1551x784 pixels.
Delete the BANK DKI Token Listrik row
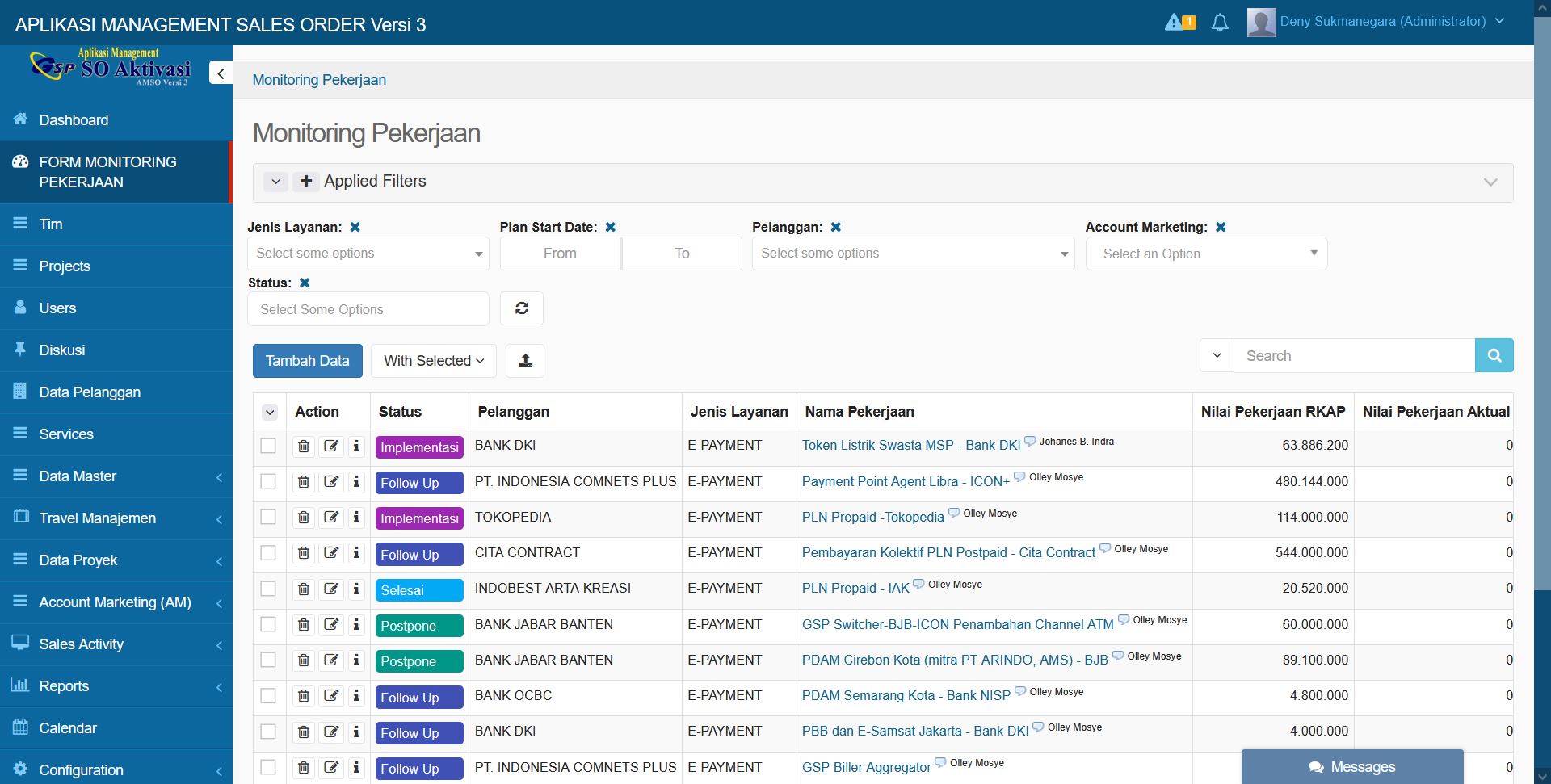click(304, 447)
